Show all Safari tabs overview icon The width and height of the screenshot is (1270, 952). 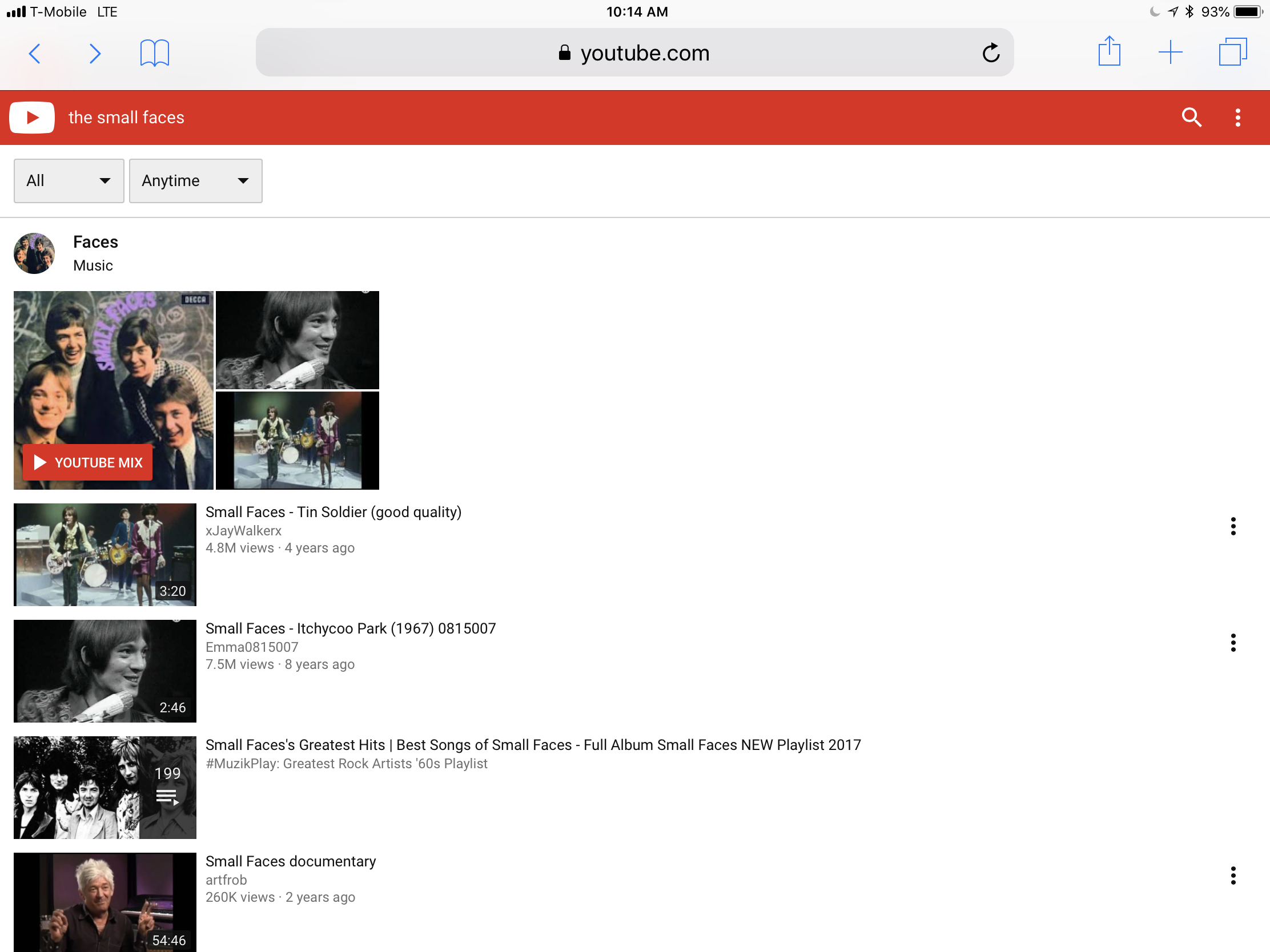click(x=1233, y=52)
